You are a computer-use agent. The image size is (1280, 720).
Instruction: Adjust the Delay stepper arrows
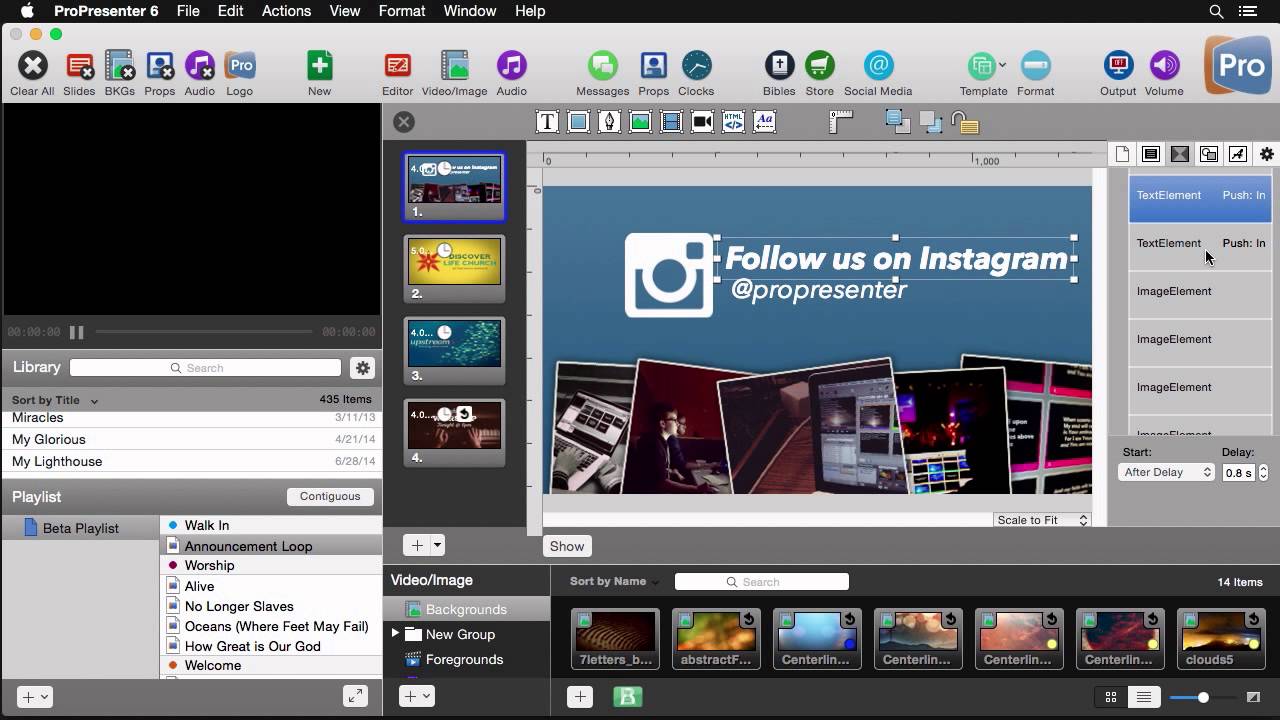point(1263,472)
